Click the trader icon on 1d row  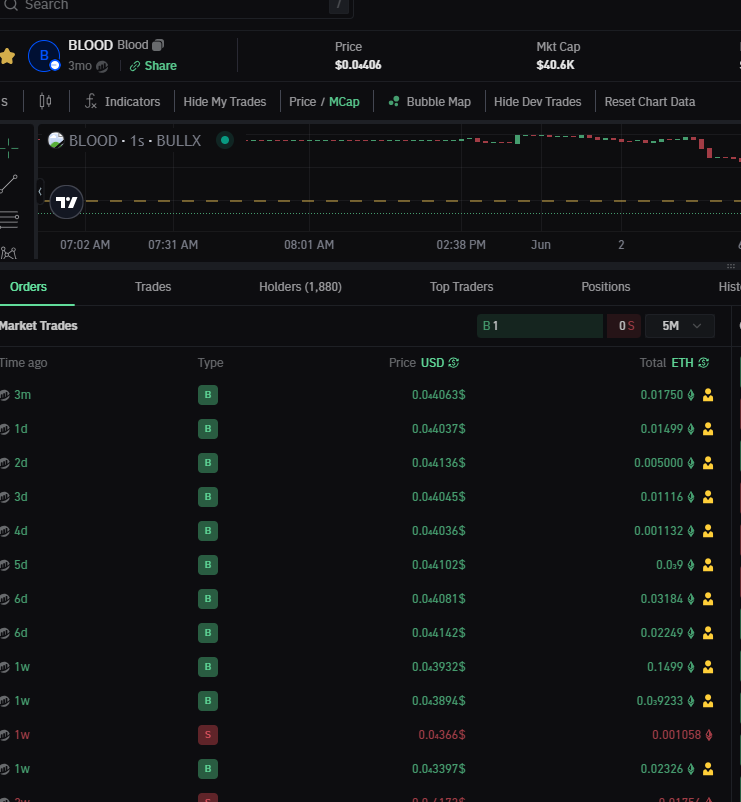(x=708, y=429)
